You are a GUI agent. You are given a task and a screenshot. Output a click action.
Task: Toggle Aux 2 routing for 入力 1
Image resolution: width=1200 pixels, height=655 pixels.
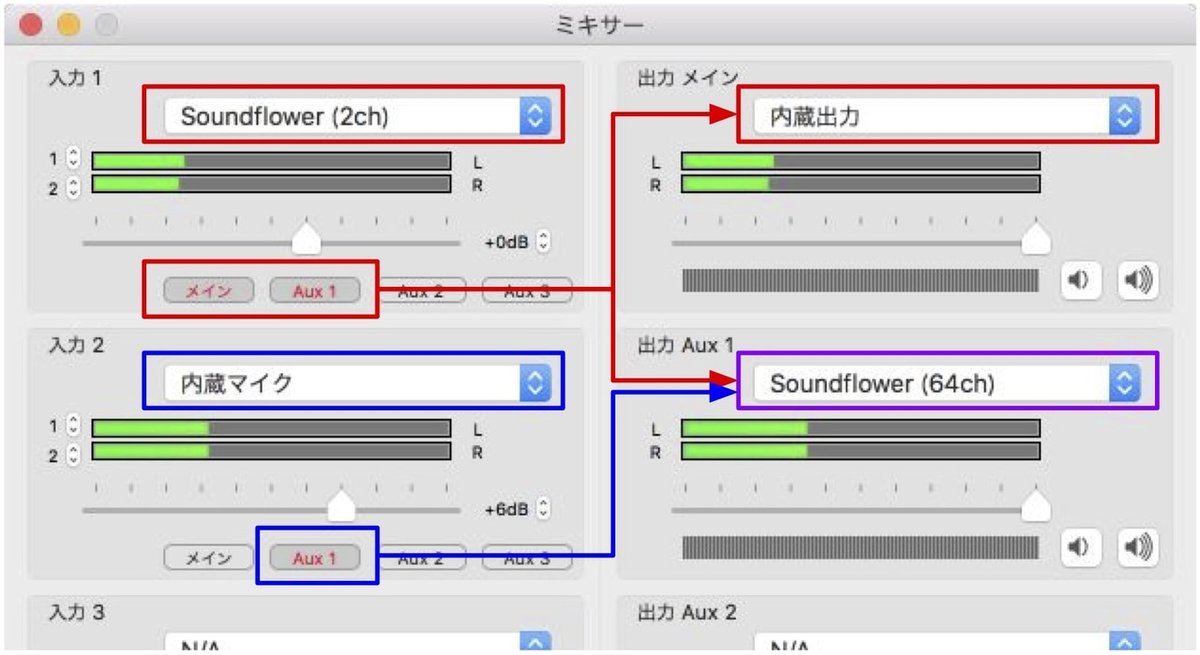[421, 291]
